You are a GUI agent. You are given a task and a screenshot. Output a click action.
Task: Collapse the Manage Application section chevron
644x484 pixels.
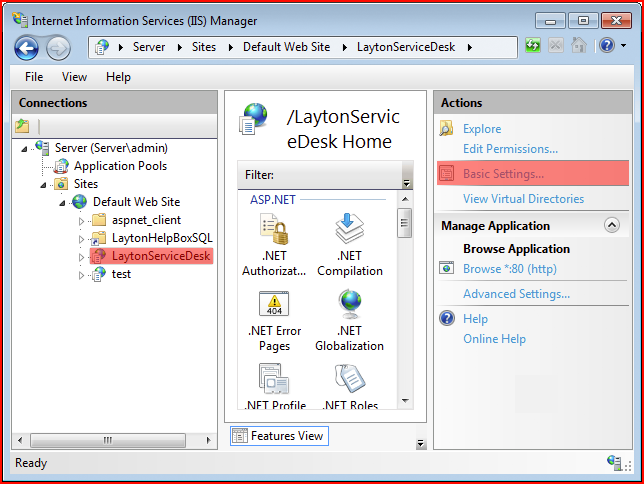(612, 225)
